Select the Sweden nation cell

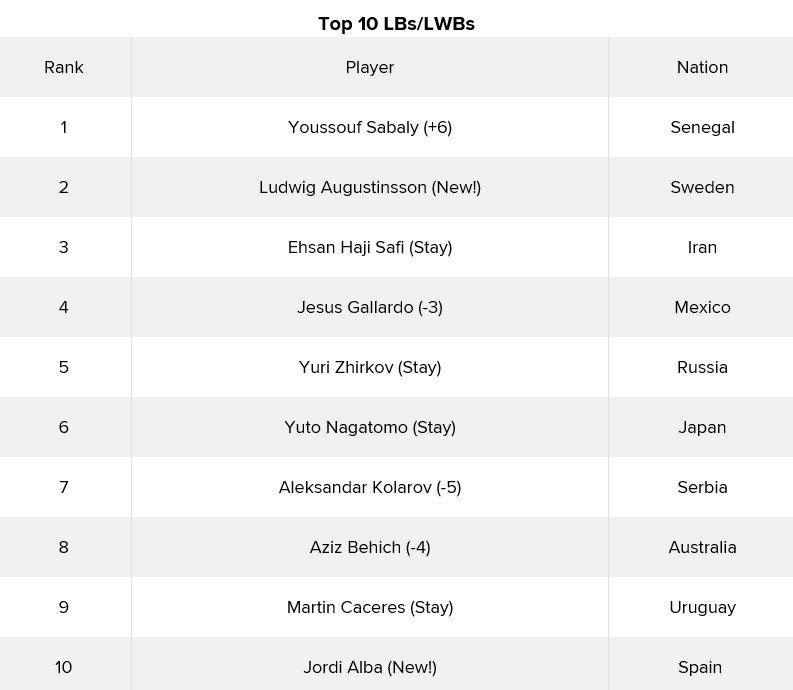[x=702, y=187]
